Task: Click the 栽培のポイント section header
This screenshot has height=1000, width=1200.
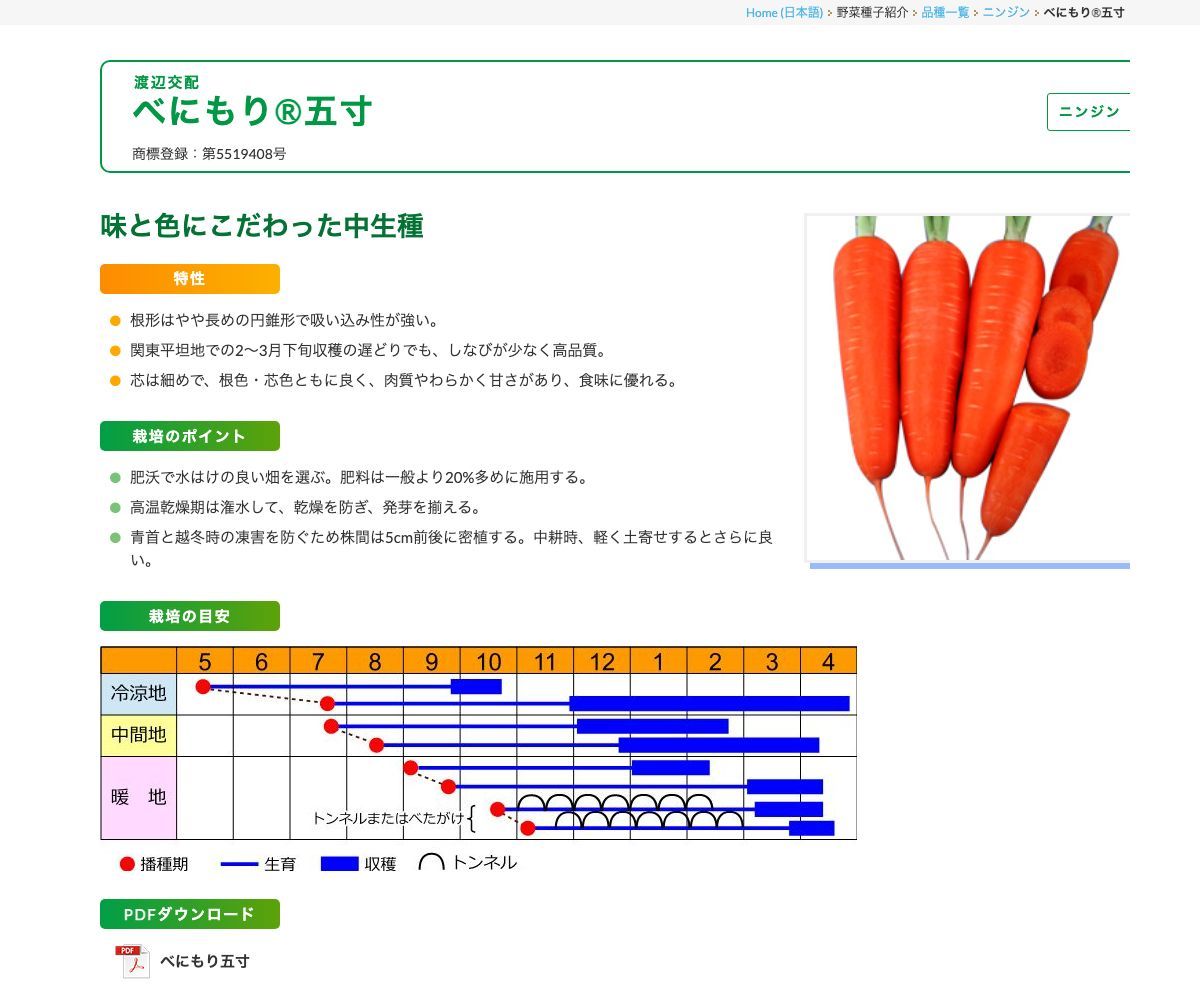Action: click(189, 436)
